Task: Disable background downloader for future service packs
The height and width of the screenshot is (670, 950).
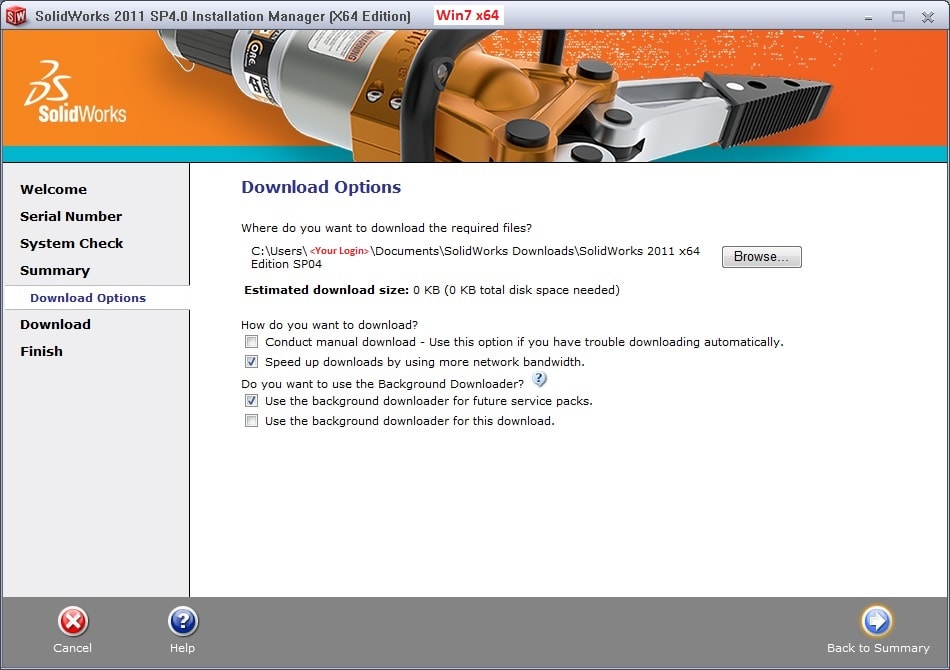Action: pyautogui.click(x=252, y=401)
